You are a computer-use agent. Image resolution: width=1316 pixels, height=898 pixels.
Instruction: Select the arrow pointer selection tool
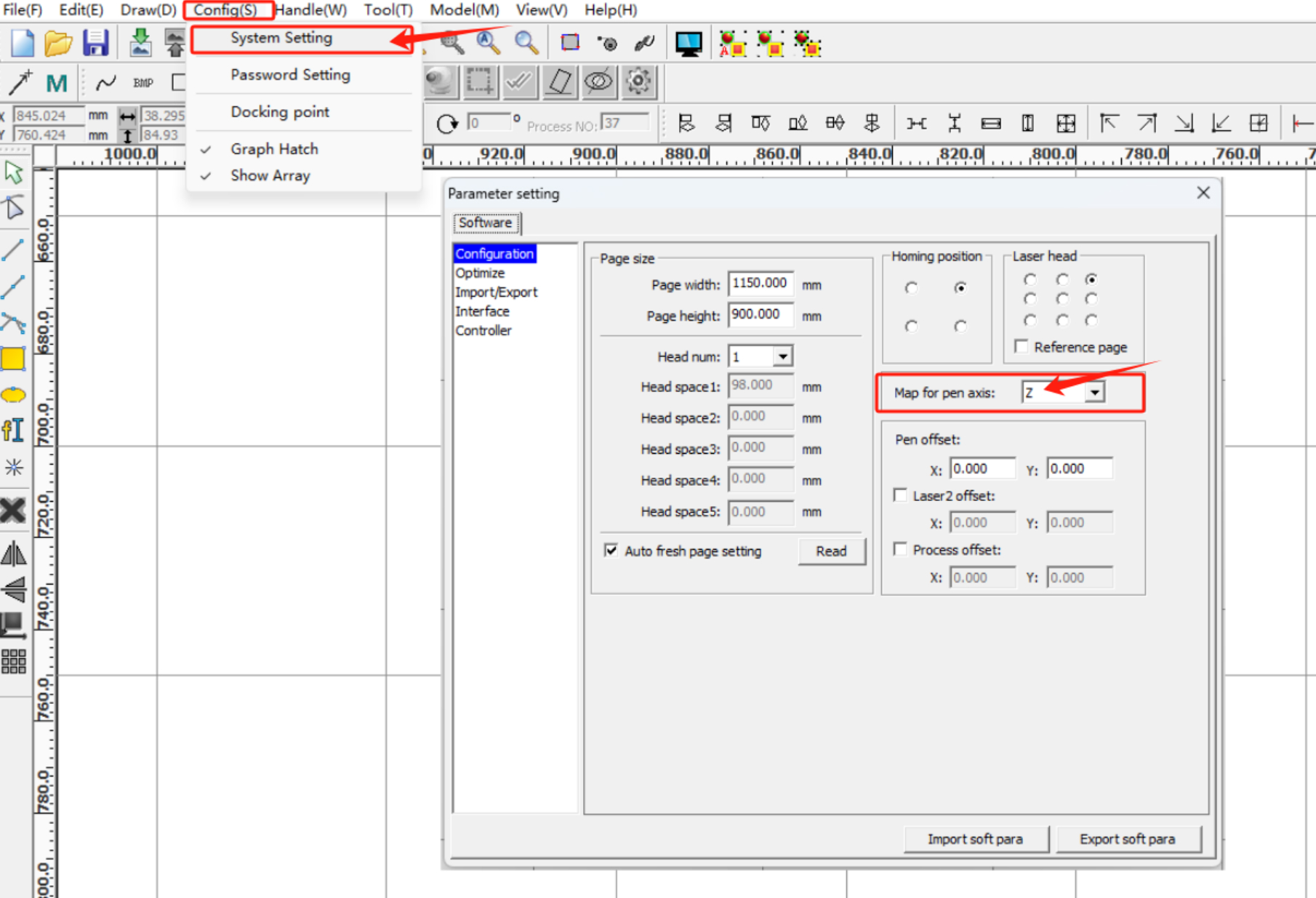pos(13,173)
